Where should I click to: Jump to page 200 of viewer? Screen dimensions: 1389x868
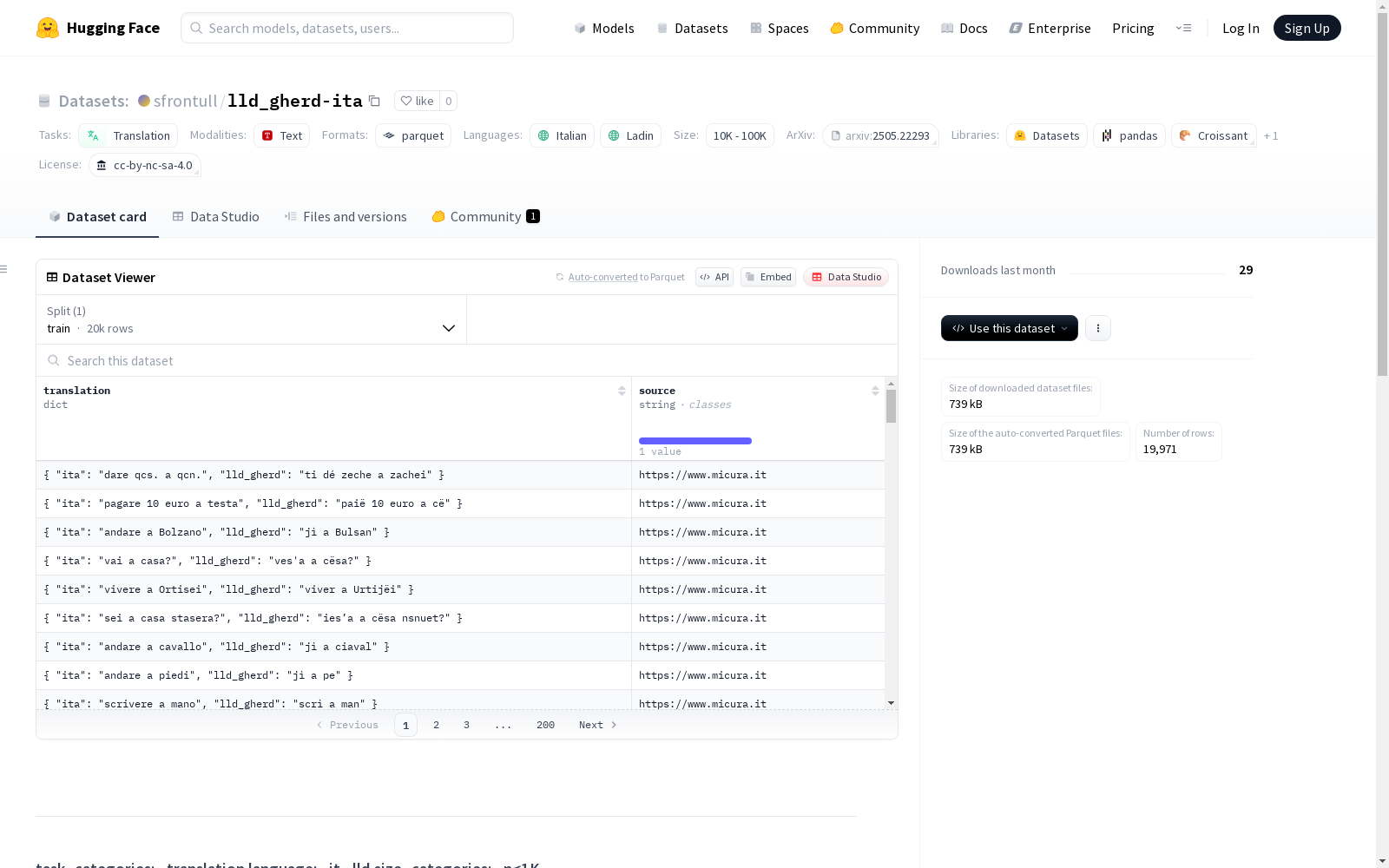[x=545, y=725]
